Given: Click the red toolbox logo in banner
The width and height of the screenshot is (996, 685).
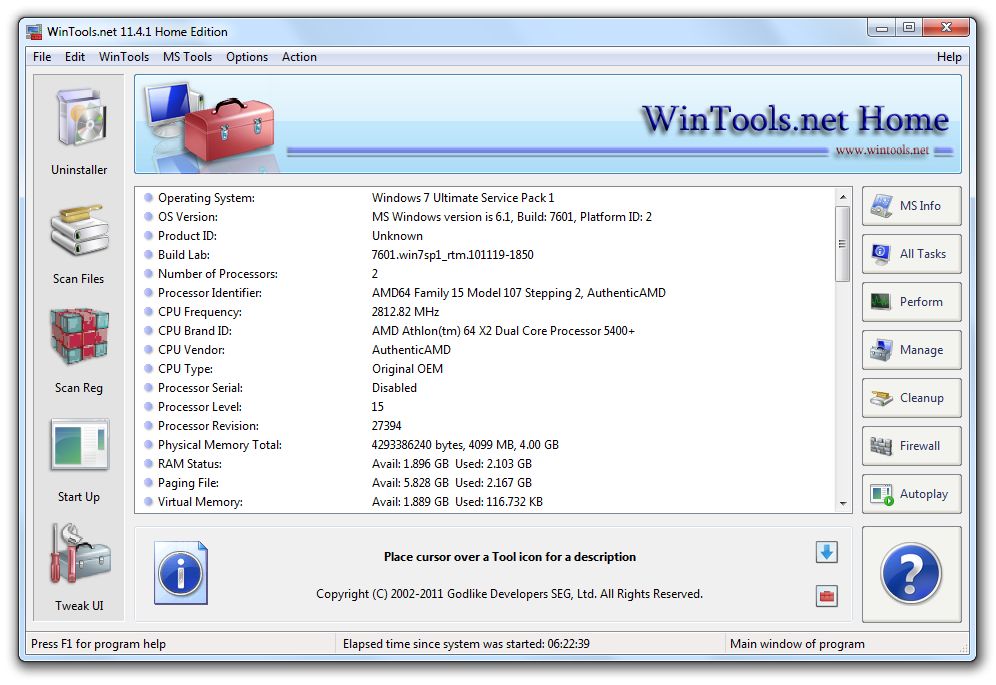Looking at the screenshot, I should pyautogui.click(x=229, y=130).
